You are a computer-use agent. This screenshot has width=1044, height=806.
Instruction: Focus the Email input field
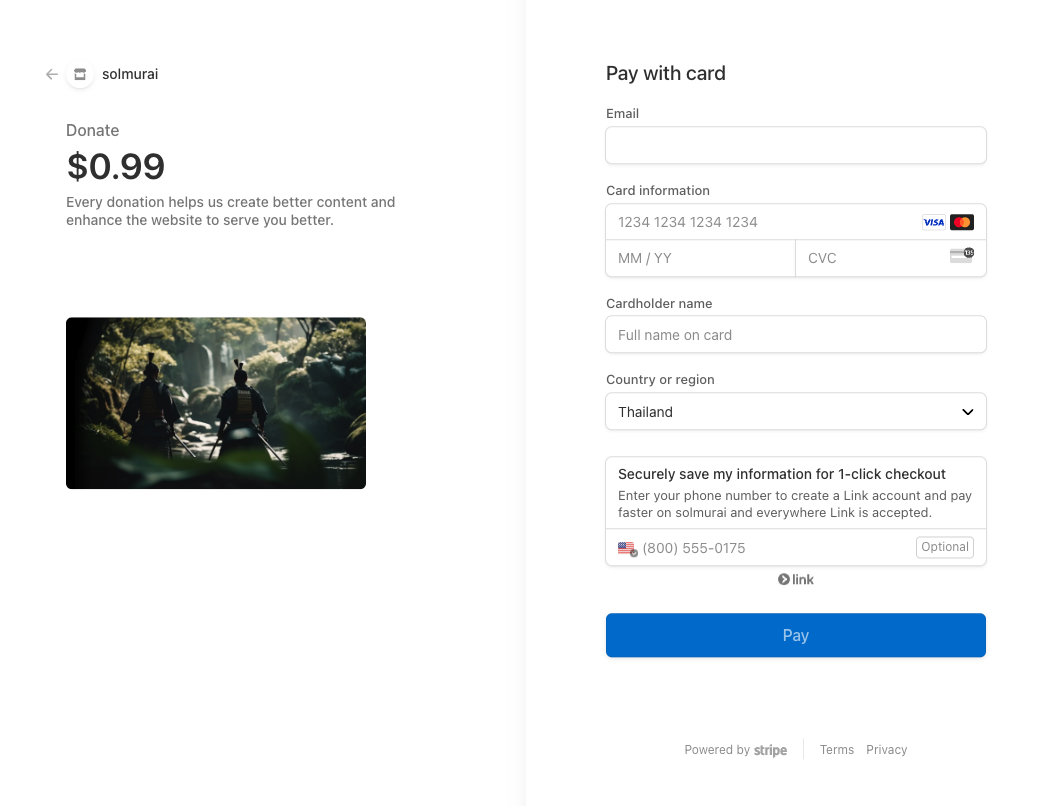(x=795, y=145)
